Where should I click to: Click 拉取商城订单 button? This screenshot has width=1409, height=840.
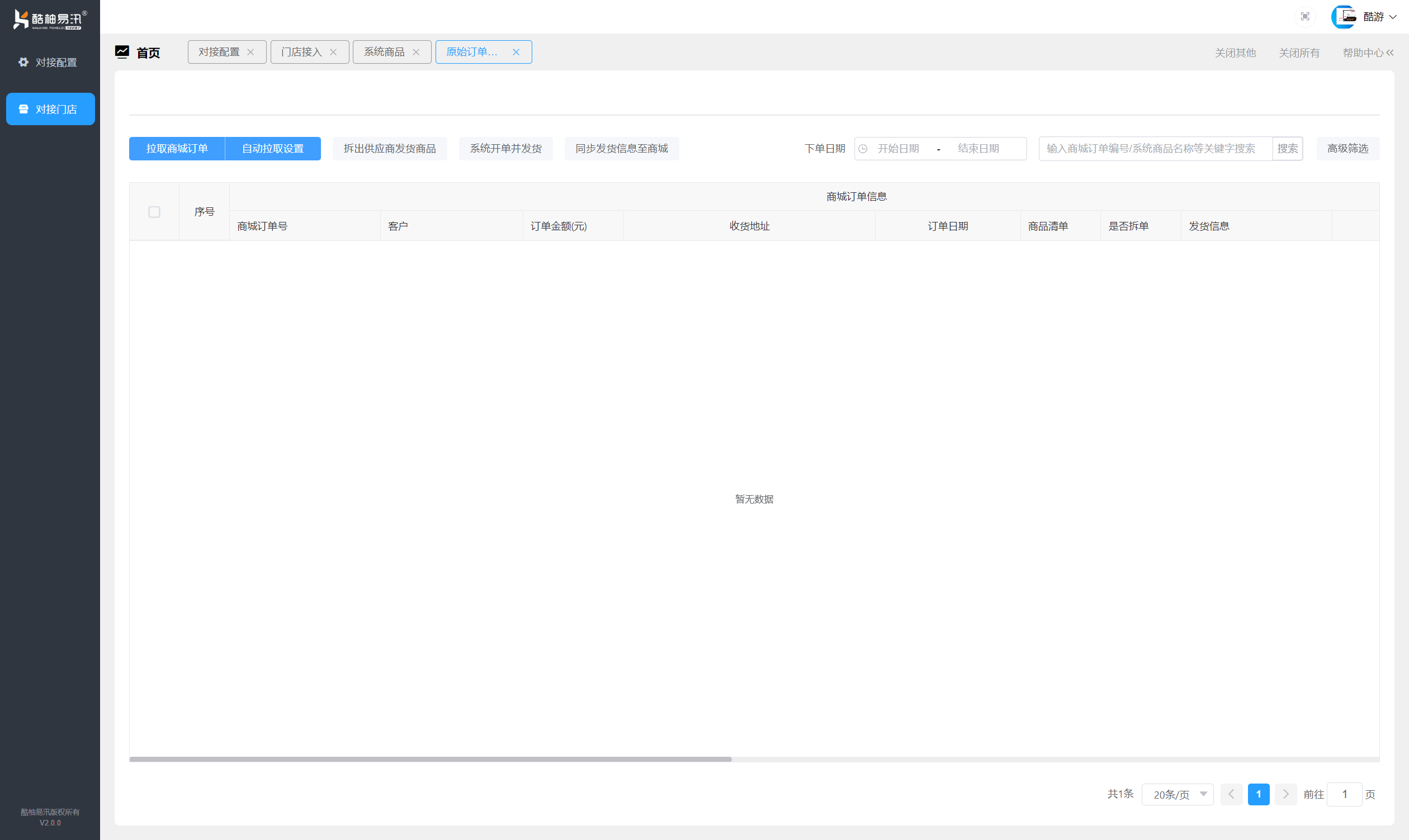(x=177, y=148)
